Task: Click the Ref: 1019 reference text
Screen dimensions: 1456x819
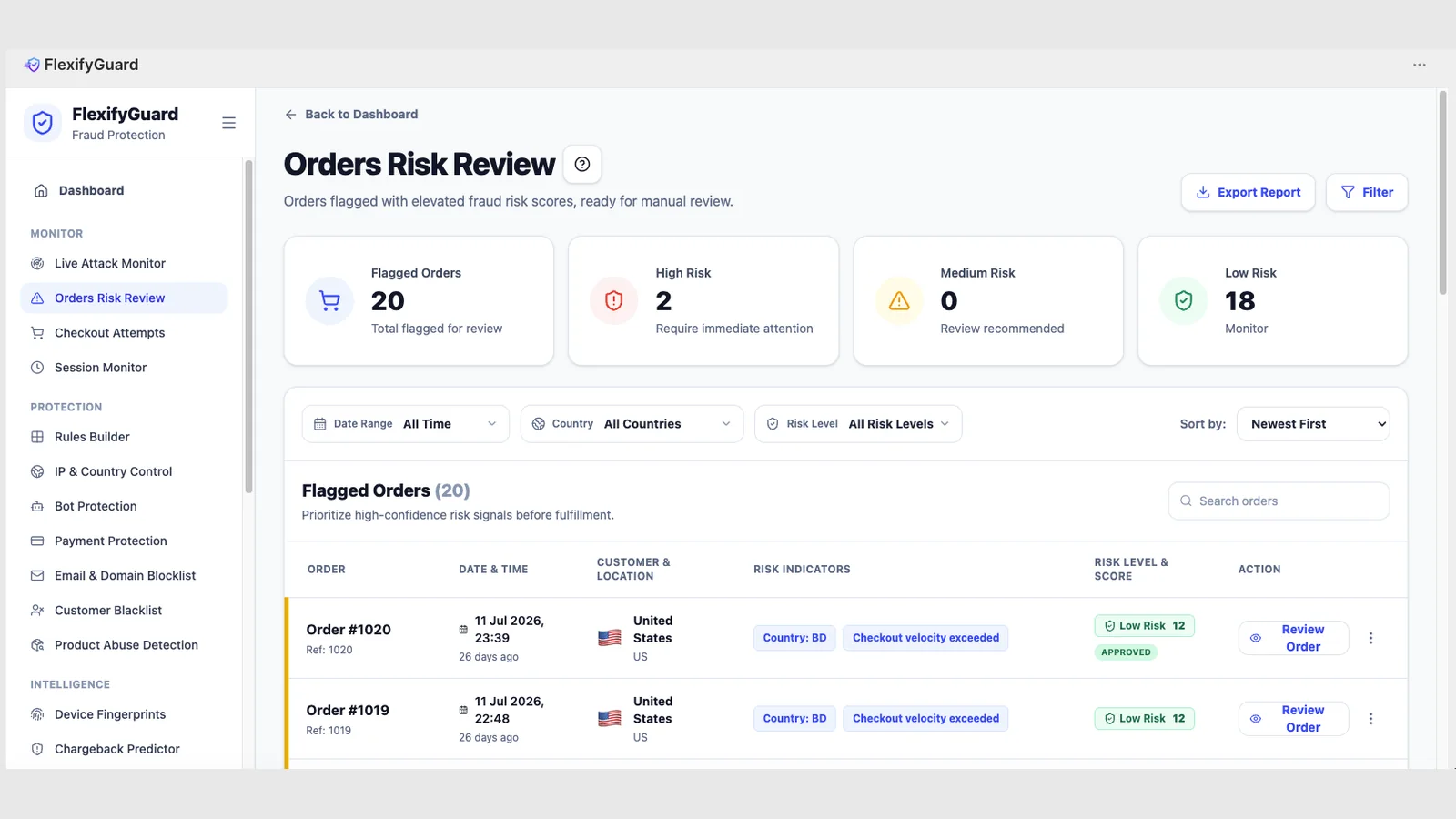Action: pyautogui.click(x=329, y=731)
